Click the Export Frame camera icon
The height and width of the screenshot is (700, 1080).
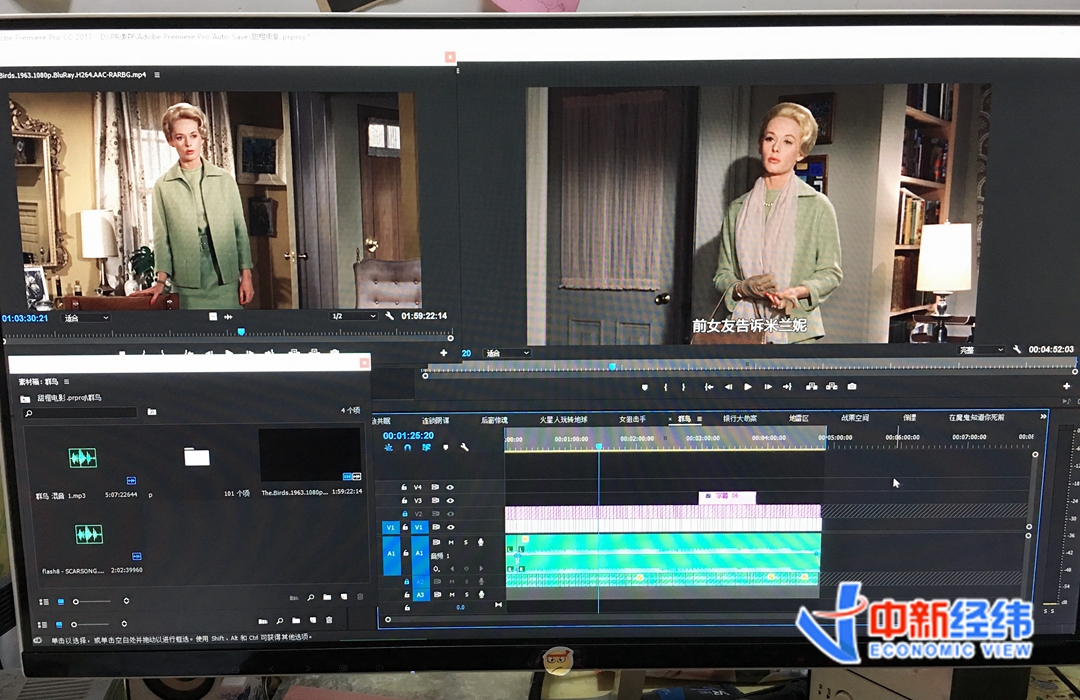[851, 387]
